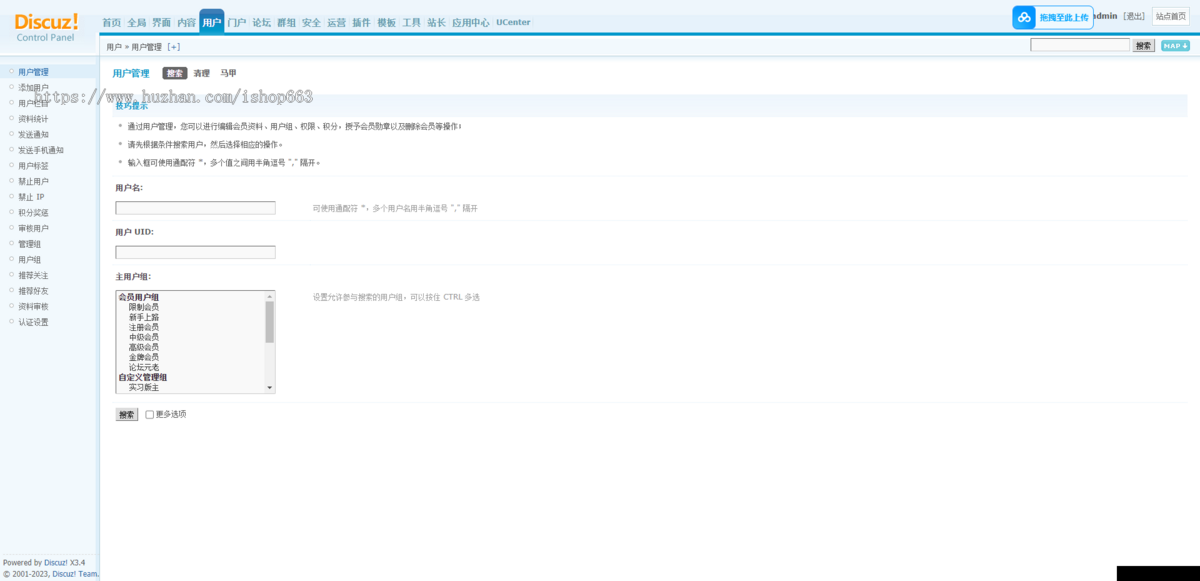Switch to the 清理 sub-tab
The image size is (1200, 581).
point(202,73)
